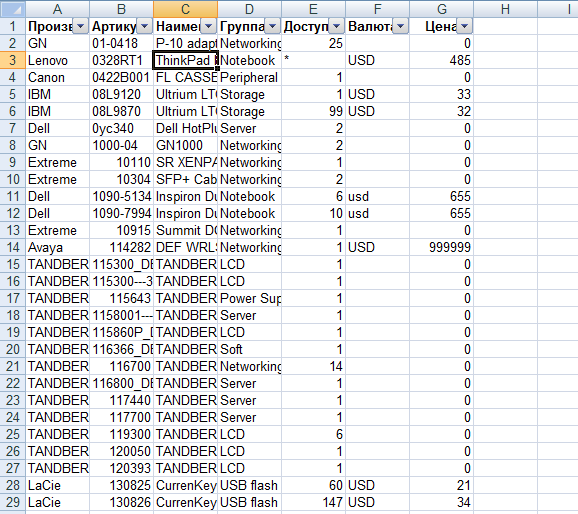Select column G header
The height and width of the screenshot is (514, 578).
[x=442, y=9]
